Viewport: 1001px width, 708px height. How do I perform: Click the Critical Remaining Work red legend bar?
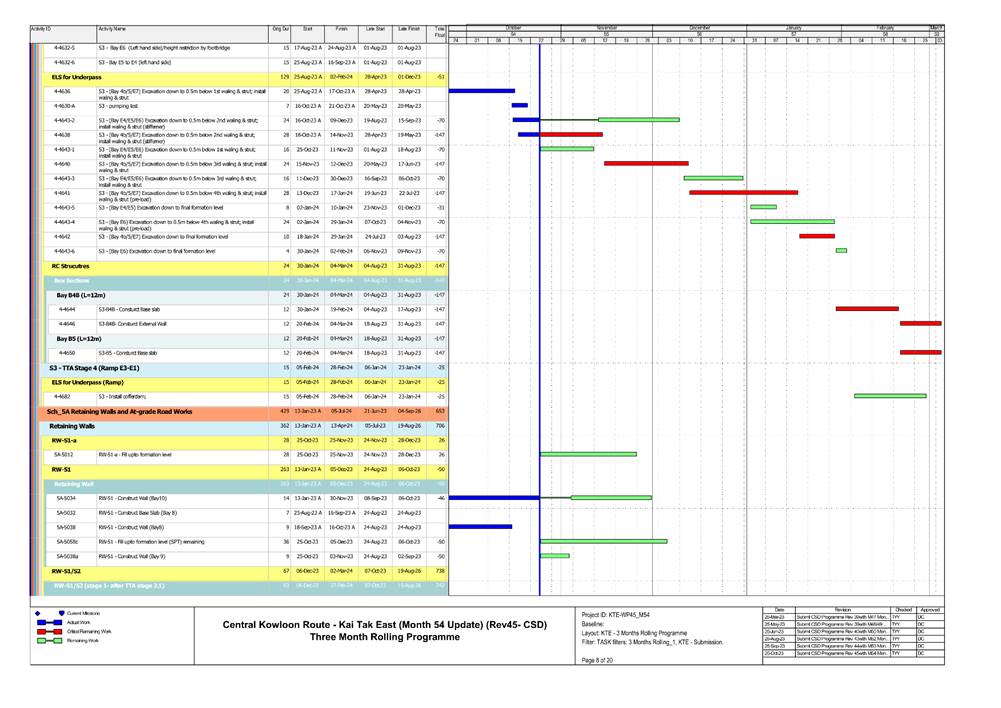50,632
